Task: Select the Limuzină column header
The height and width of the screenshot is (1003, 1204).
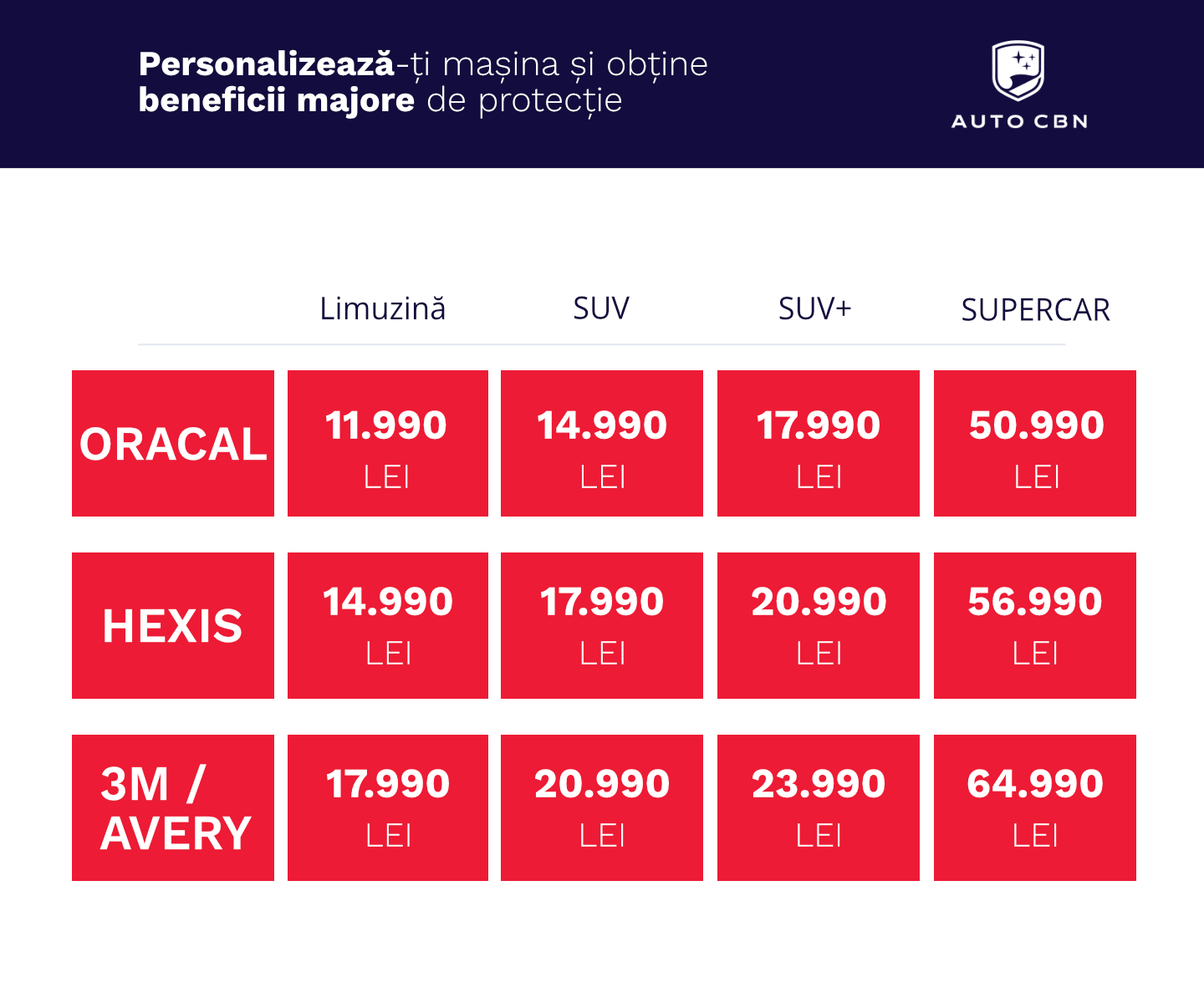Action: point(382,308)
